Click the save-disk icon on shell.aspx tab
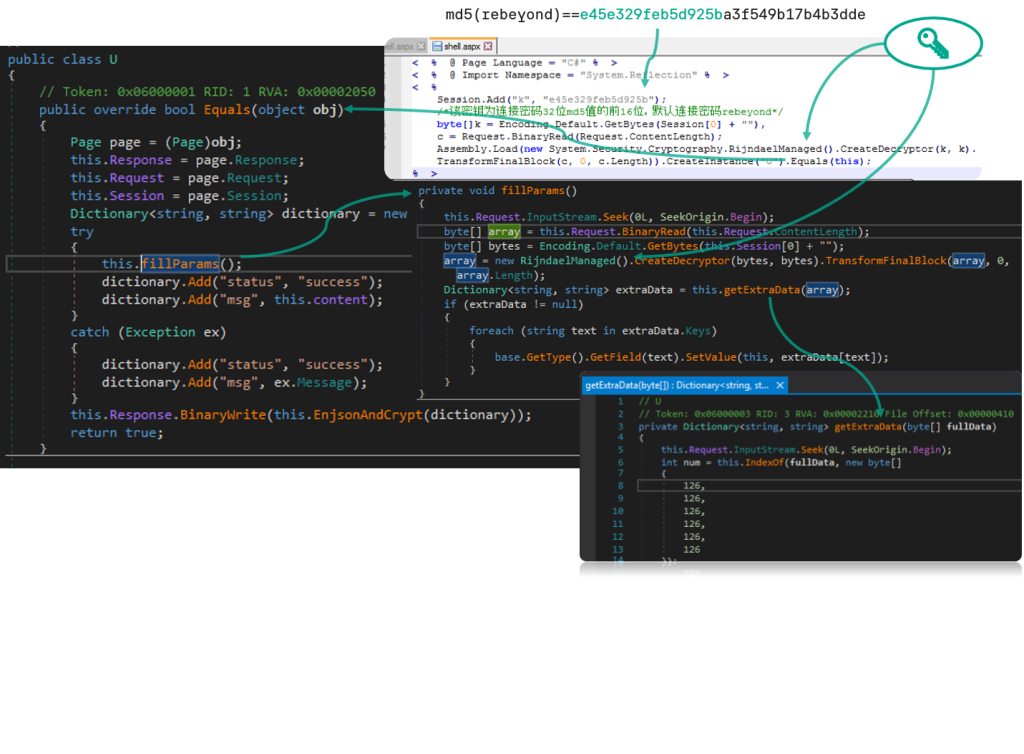 point(437,46)
